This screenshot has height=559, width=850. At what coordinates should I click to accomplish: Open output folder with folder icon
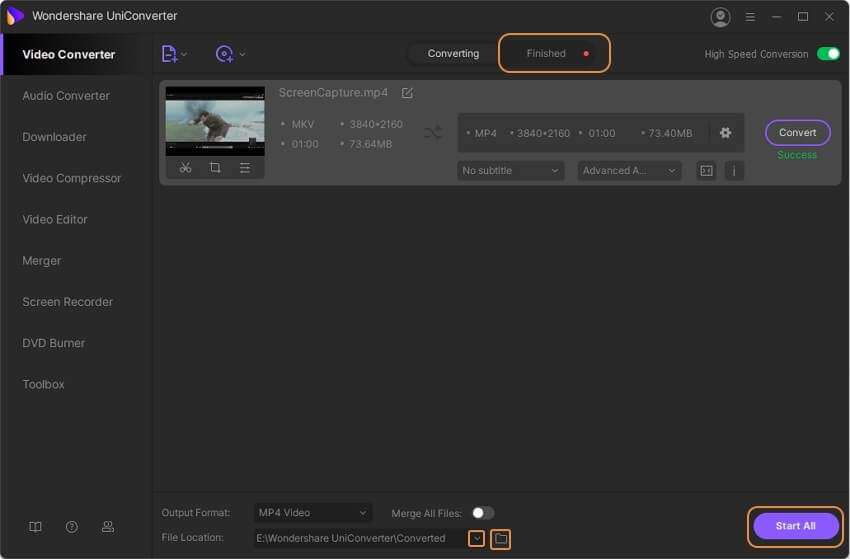pos(500,539)
